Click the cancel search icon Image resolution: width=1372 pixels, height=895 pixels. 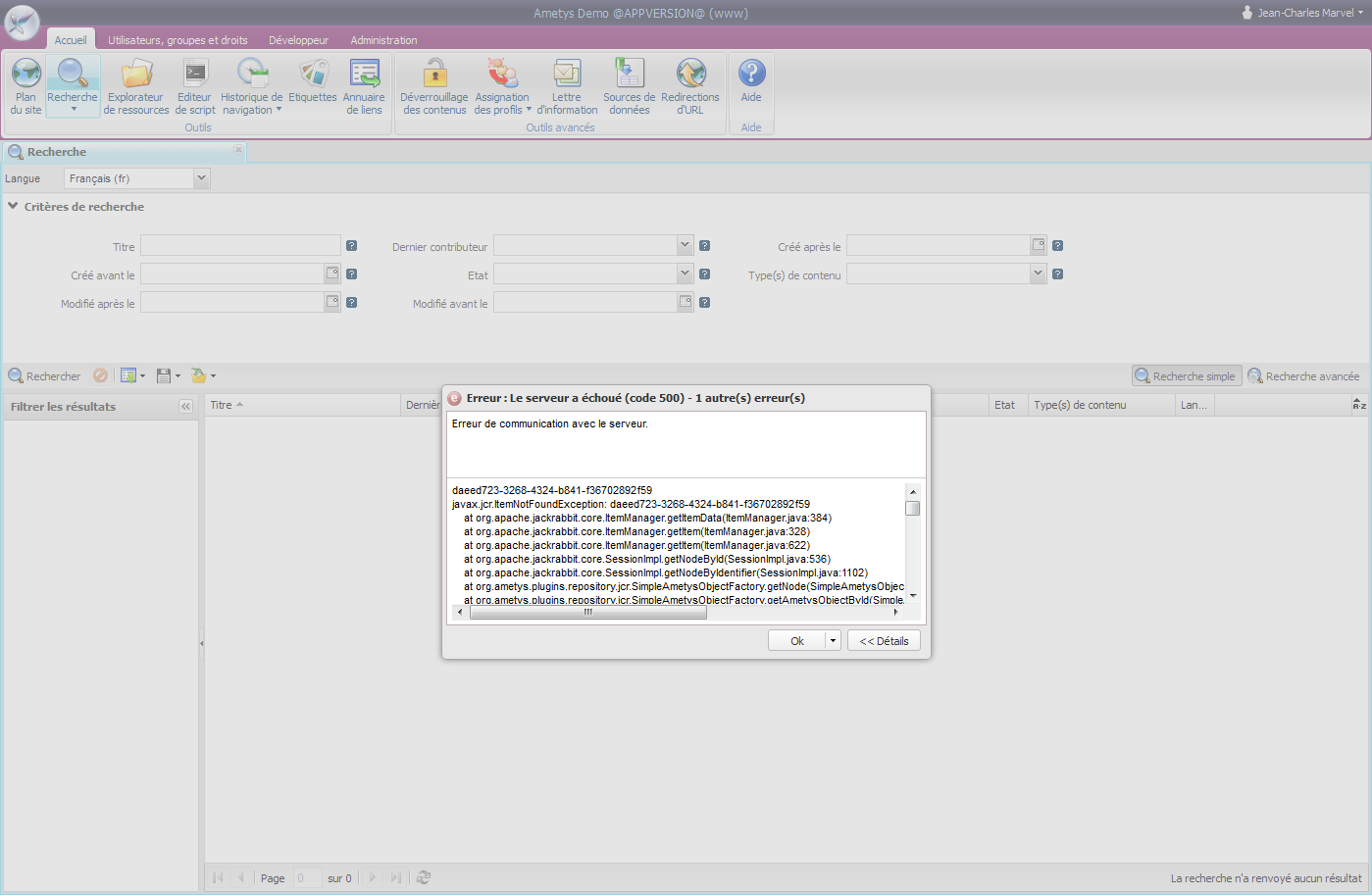tap(100, 375)
